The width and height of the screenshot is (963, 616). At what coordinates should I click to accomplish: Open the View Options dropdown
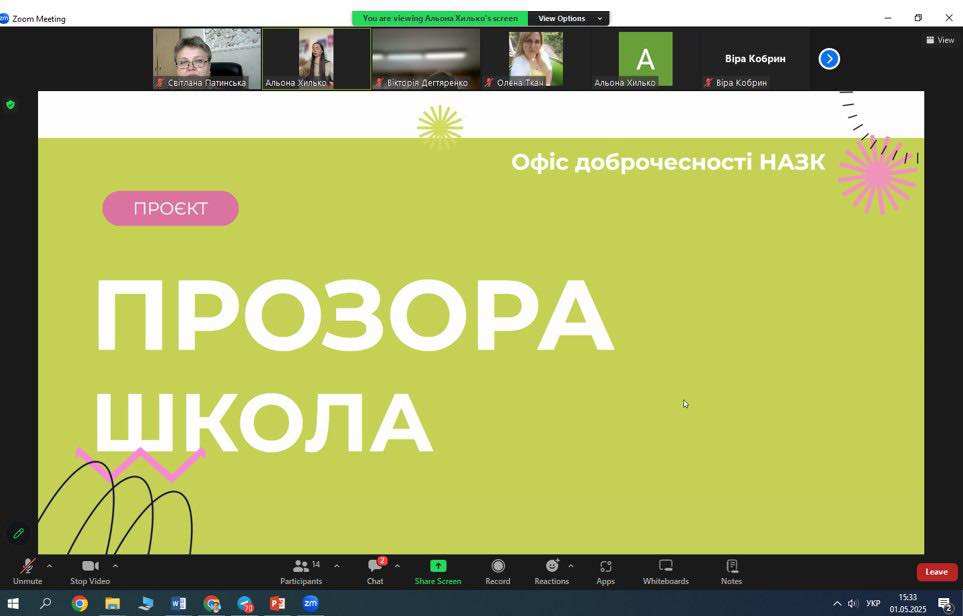pyautogui.click(x=570, y=18)
